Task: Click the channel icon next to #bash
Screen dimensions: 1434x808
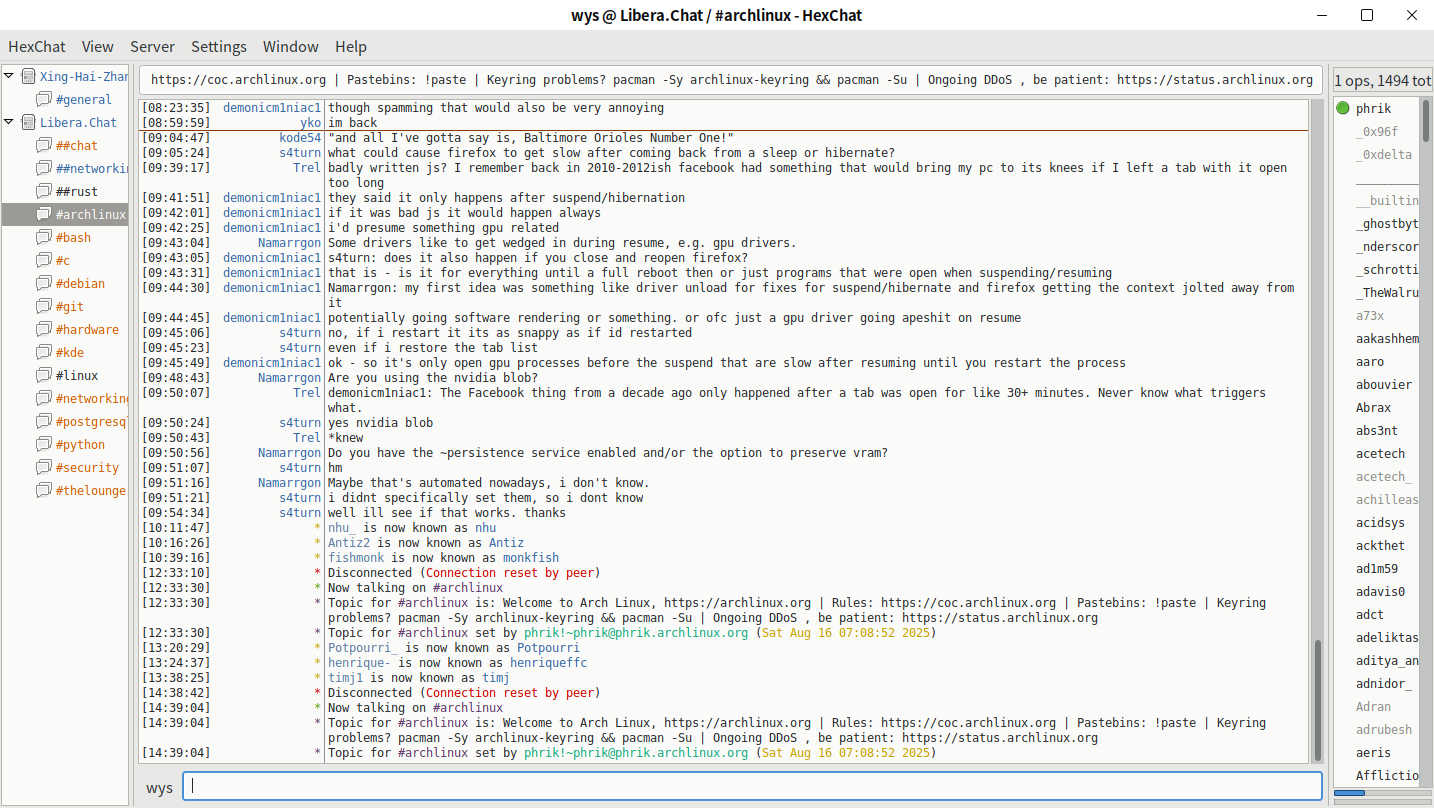Action: pyautogui.click(x=44, y=238)
